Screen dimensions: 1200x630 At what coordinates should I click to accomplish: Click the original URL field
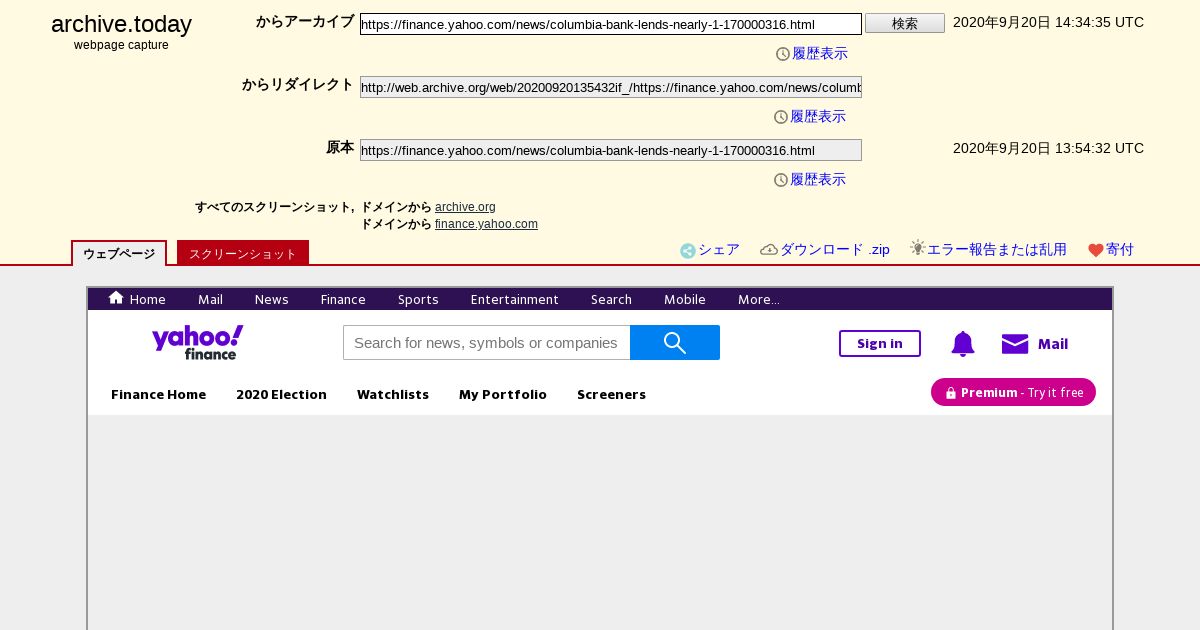(611, 150)
